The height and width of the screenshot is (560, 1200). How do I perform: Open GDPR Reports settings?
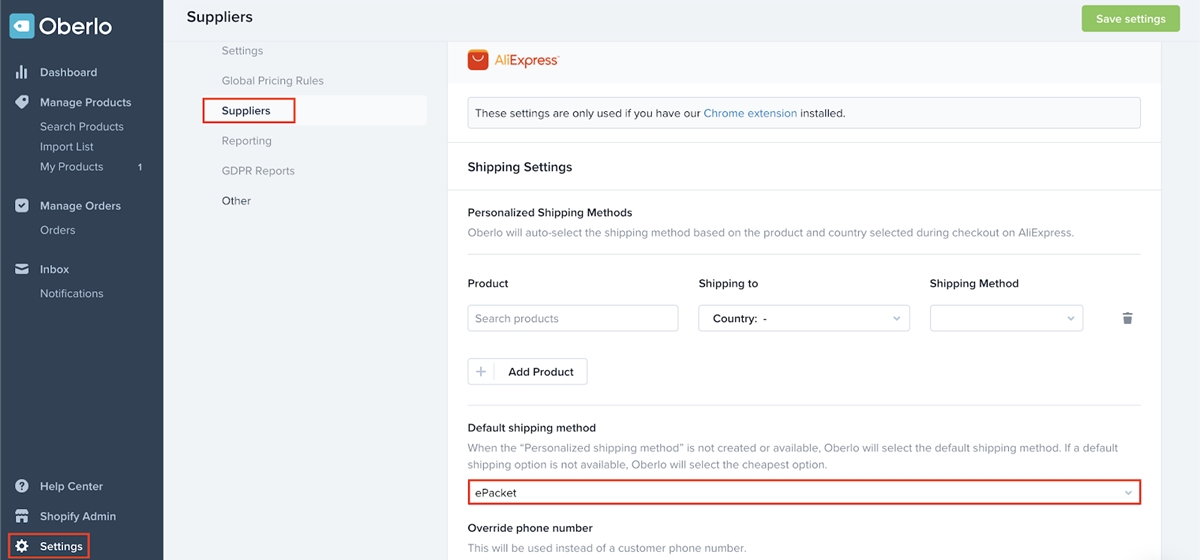pos(258,170)
